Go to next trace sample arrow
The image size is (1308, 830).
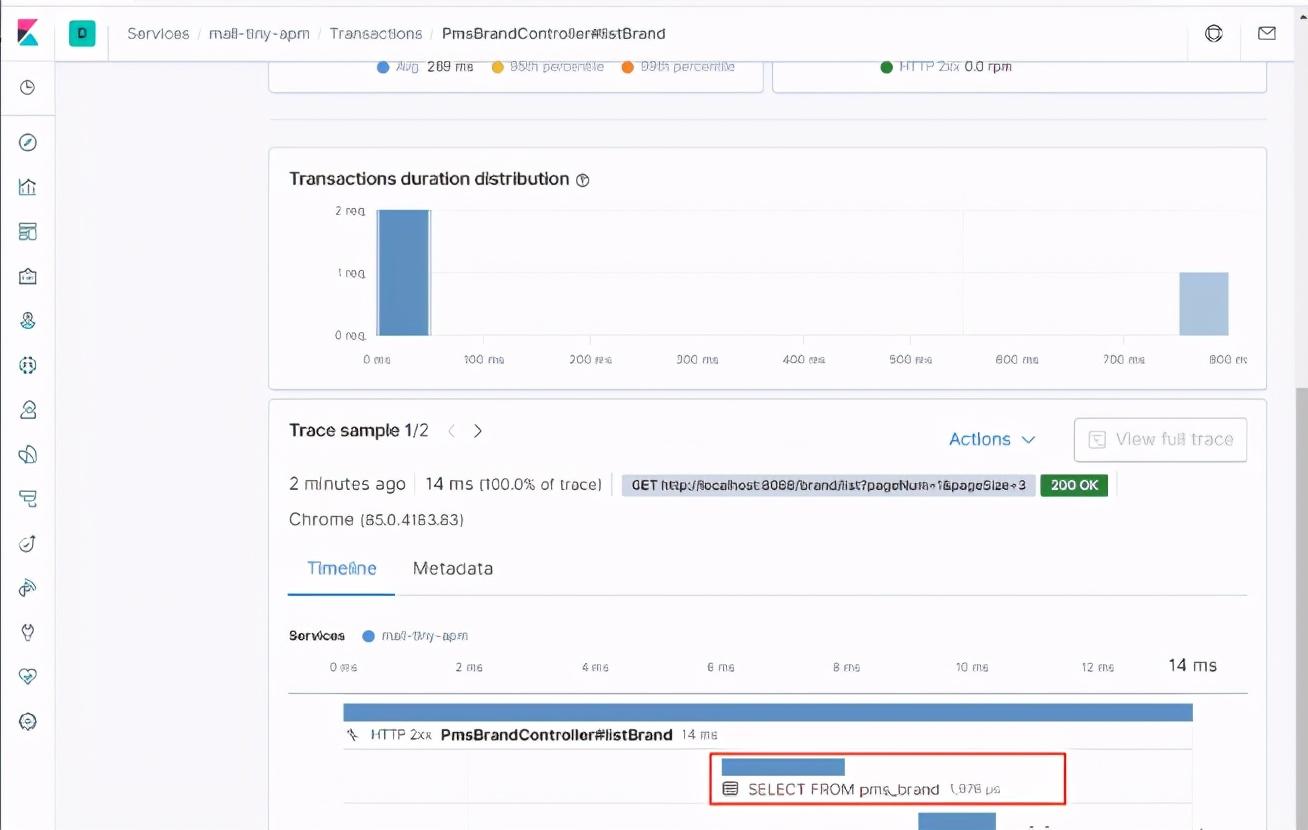(478, 431)
